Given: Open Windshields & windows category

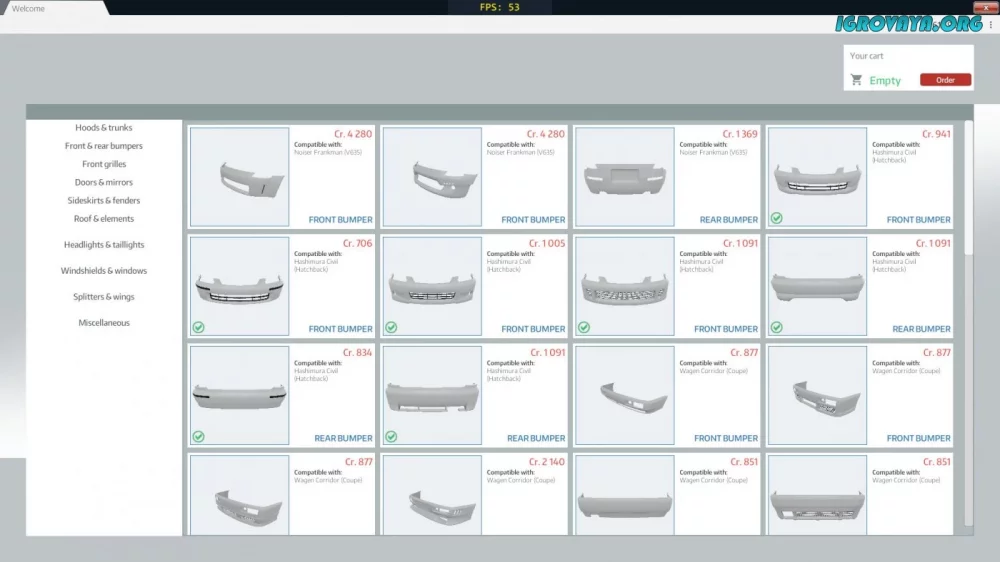Looking at the screenshot, I should click(x=104, y=271).
